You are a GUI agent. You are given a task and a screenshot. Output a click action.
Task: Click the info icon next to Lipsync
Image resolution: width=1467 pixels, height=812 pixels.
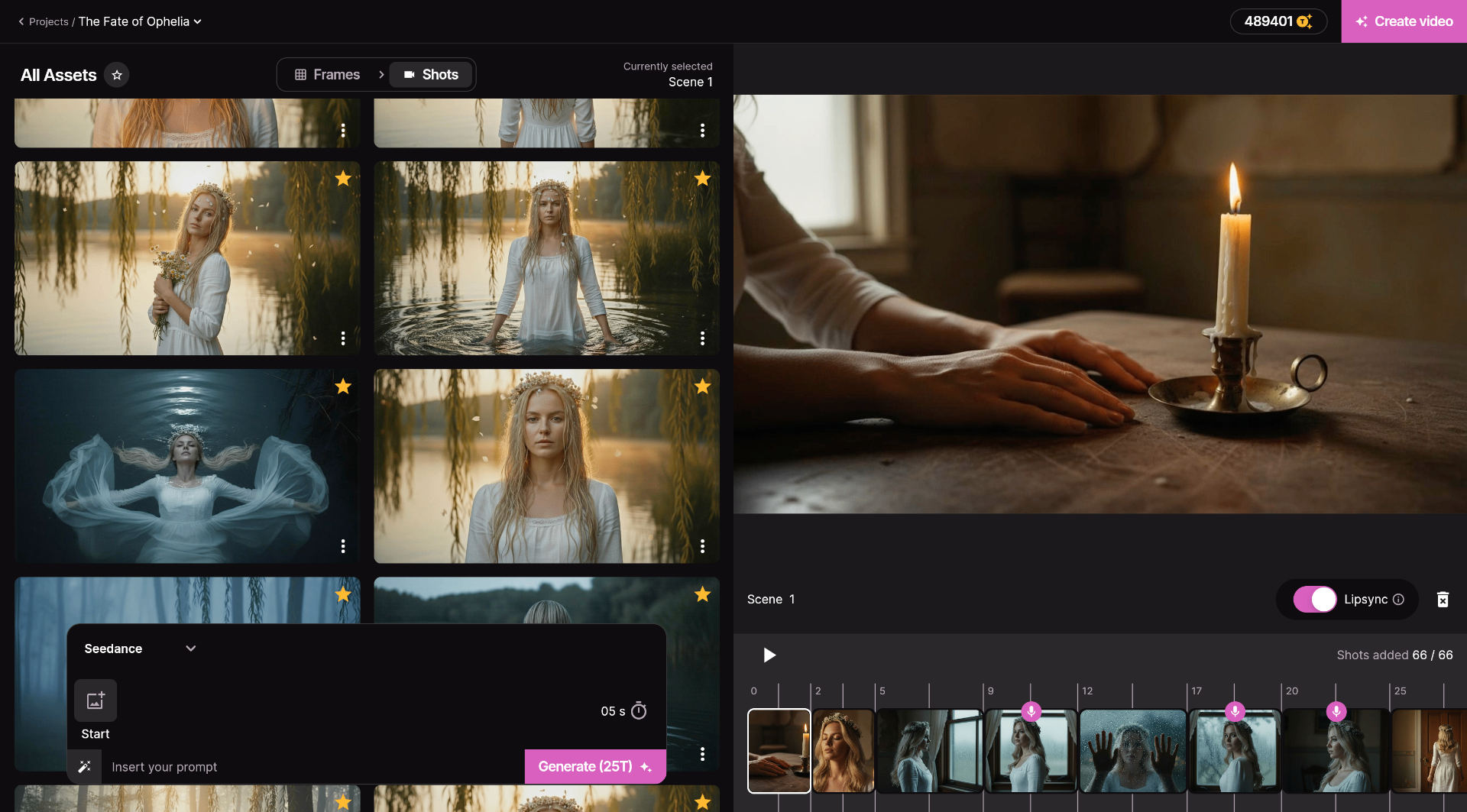(1400, 600)
